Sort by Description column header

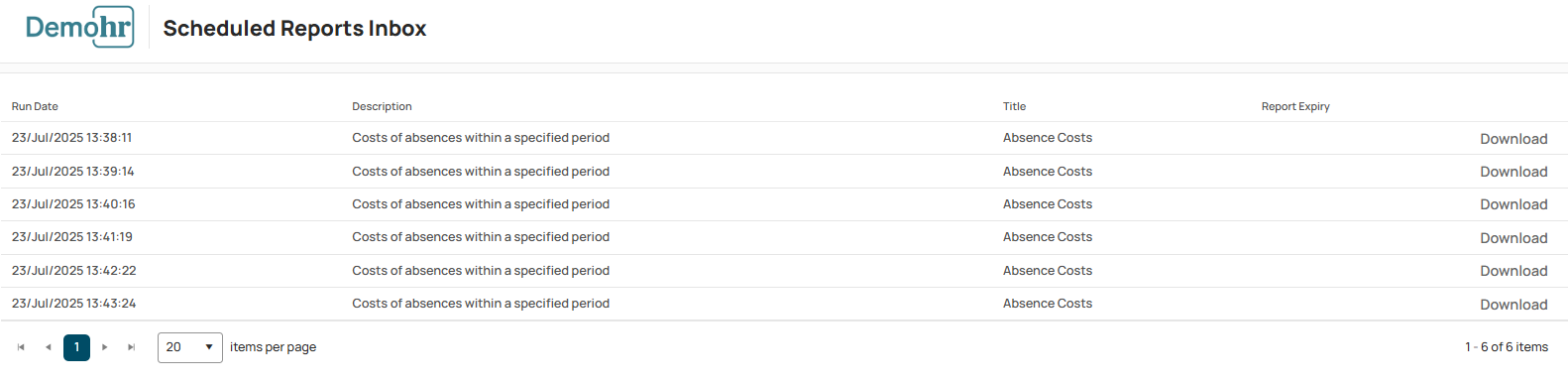click(382, 106)
